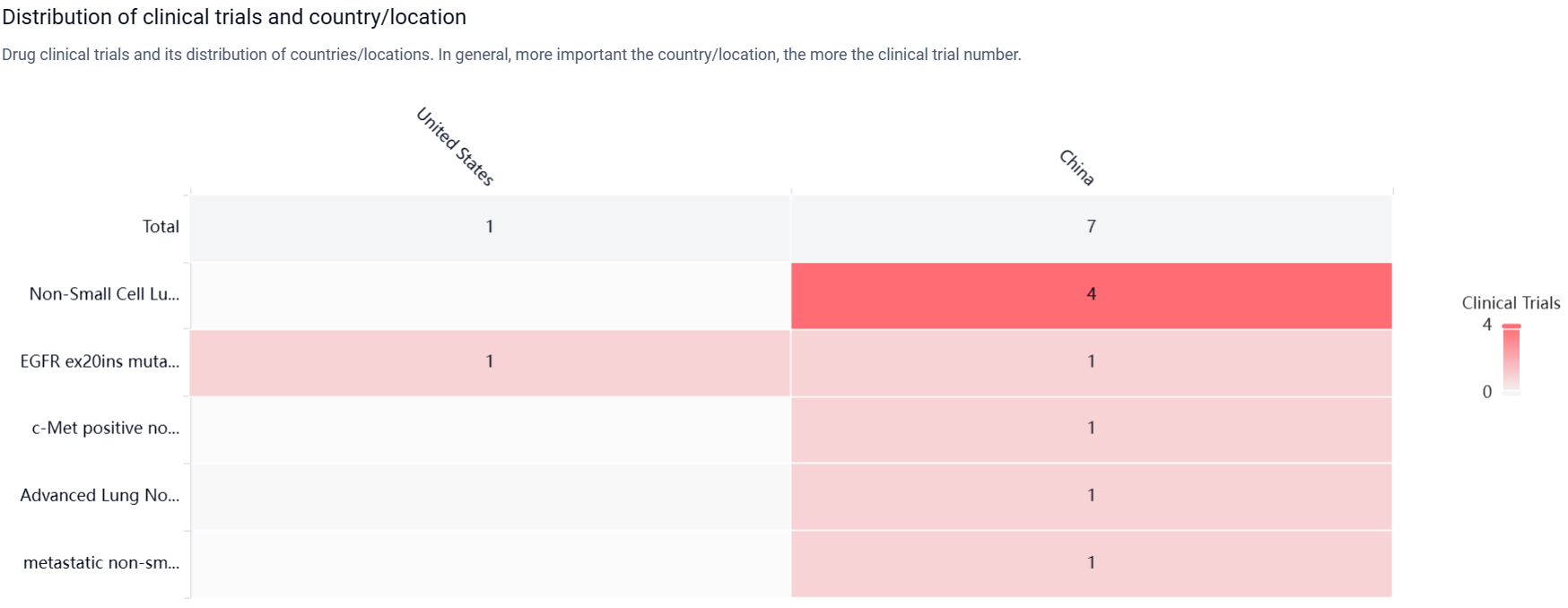Screen dimensions: 1568x608
Task: Click the Total United States cell
Action: click(490, 227)
